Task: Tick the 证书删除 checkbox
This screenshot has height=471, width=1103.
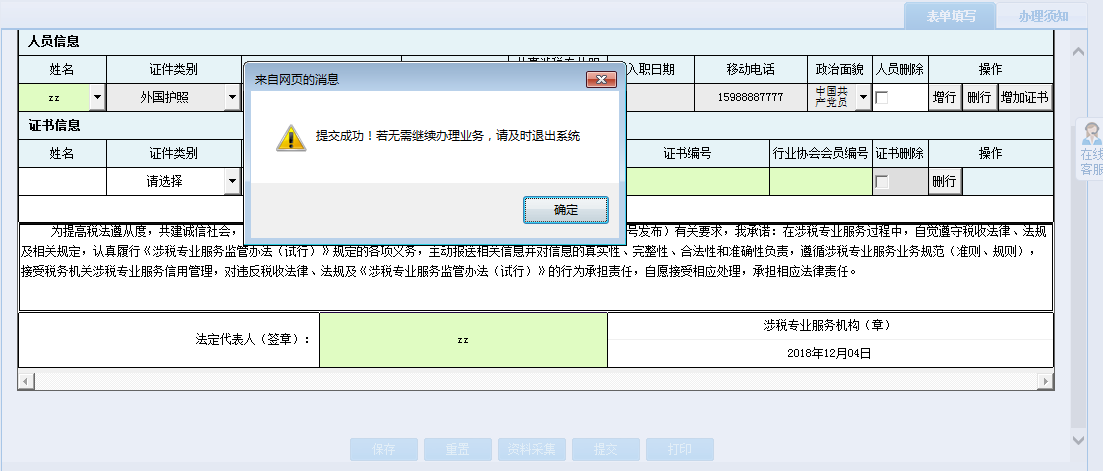Action: pos(882,182)
